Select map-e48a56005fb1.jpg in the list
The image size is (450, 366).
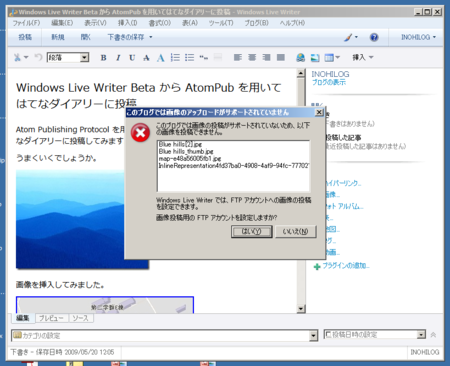click(190, 158)
